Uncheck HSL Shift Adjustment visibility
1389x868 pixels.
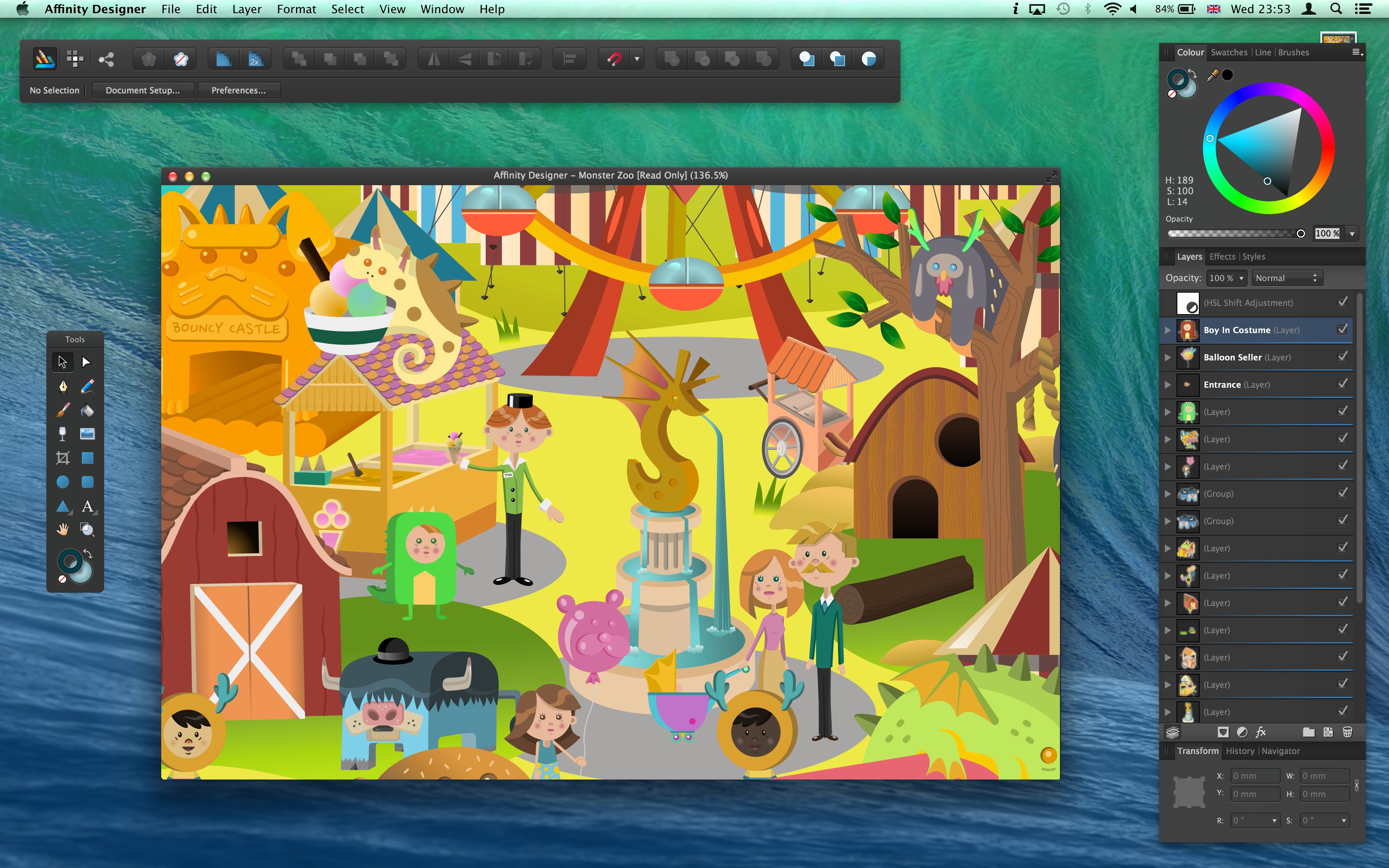click(1343, 303)
